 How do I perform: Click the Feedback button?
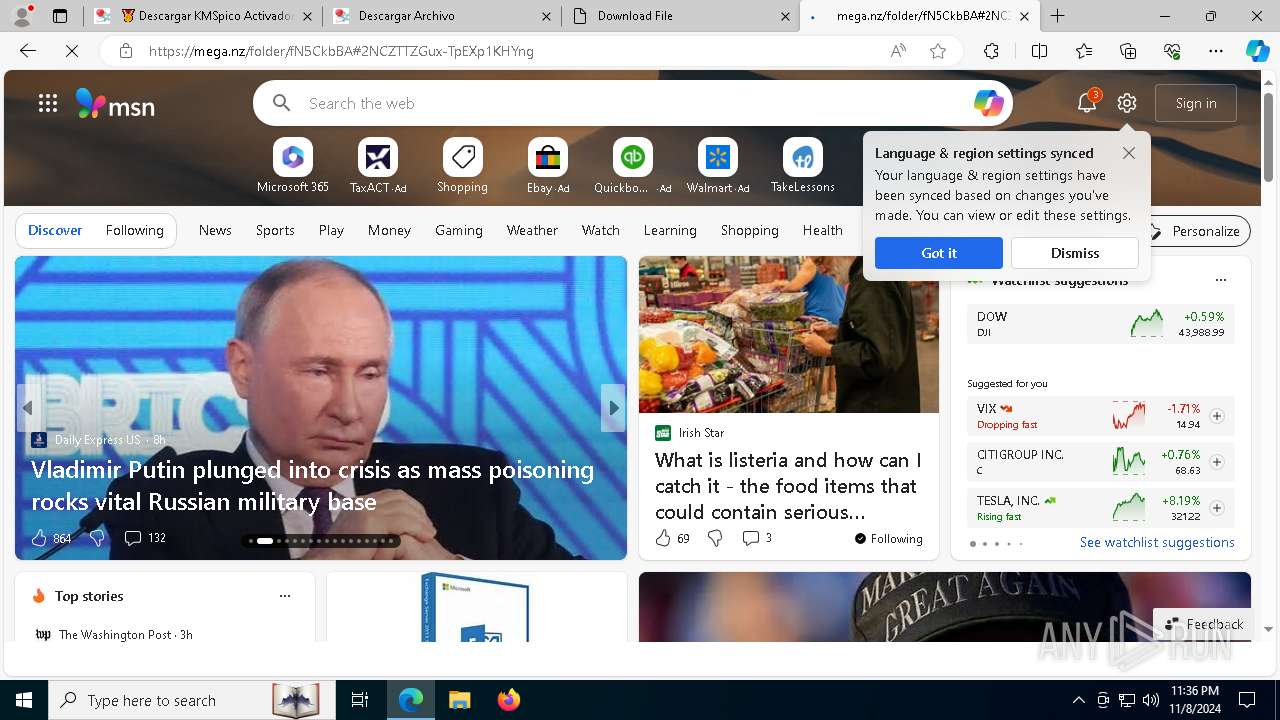(x=1204, y=624)
